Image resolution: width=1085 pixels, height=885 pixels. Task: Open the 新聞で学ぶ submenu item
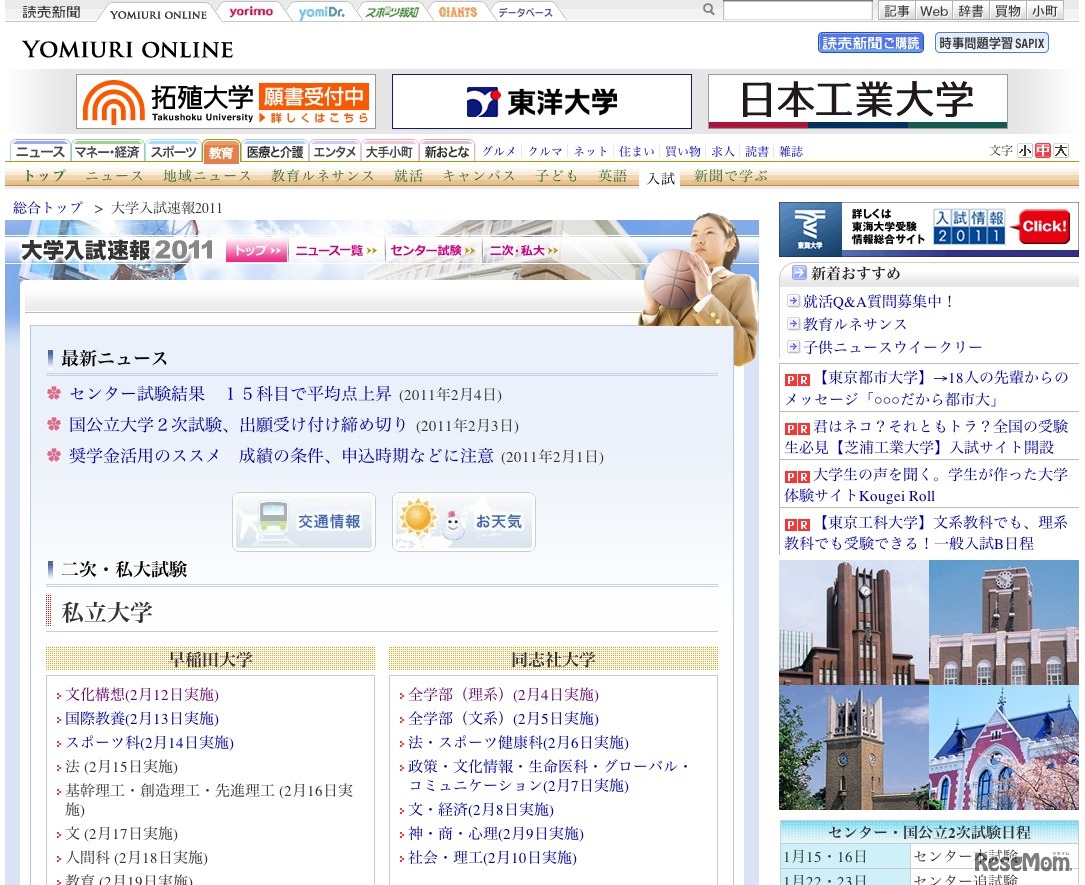click(731, 176)
